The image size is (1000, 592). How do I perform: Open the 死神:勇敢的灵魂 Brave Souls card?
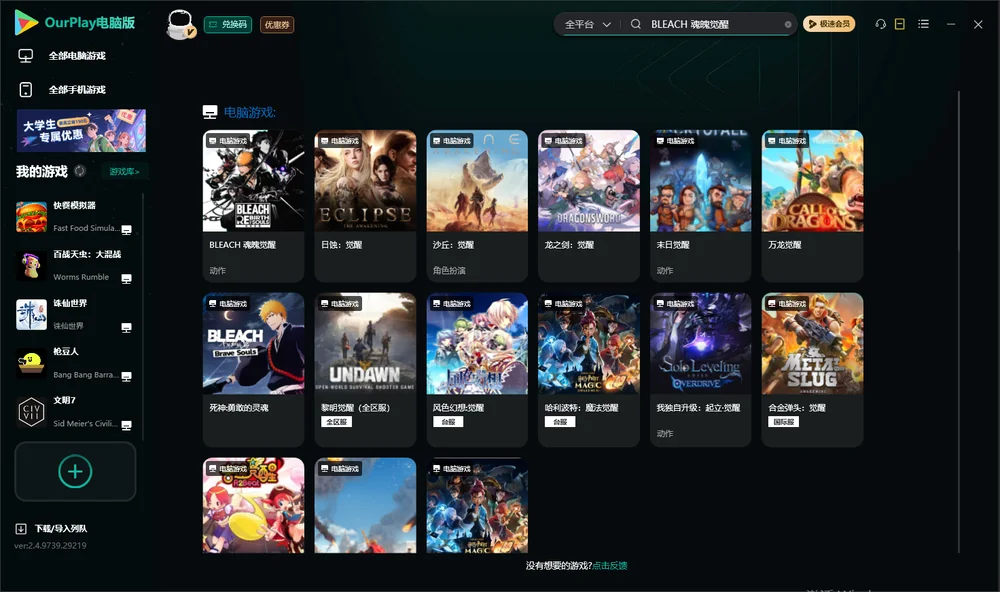(253, 369)
